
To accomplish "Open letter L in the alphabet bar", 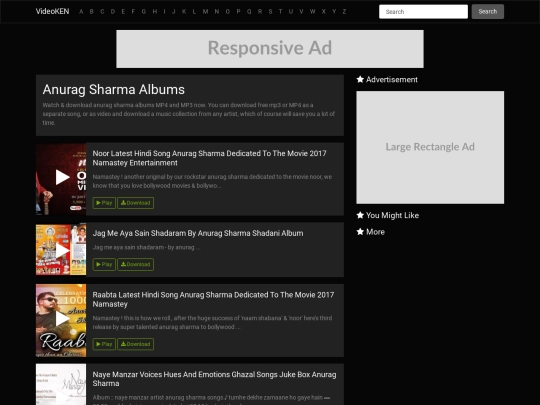I will click(194, 11).
